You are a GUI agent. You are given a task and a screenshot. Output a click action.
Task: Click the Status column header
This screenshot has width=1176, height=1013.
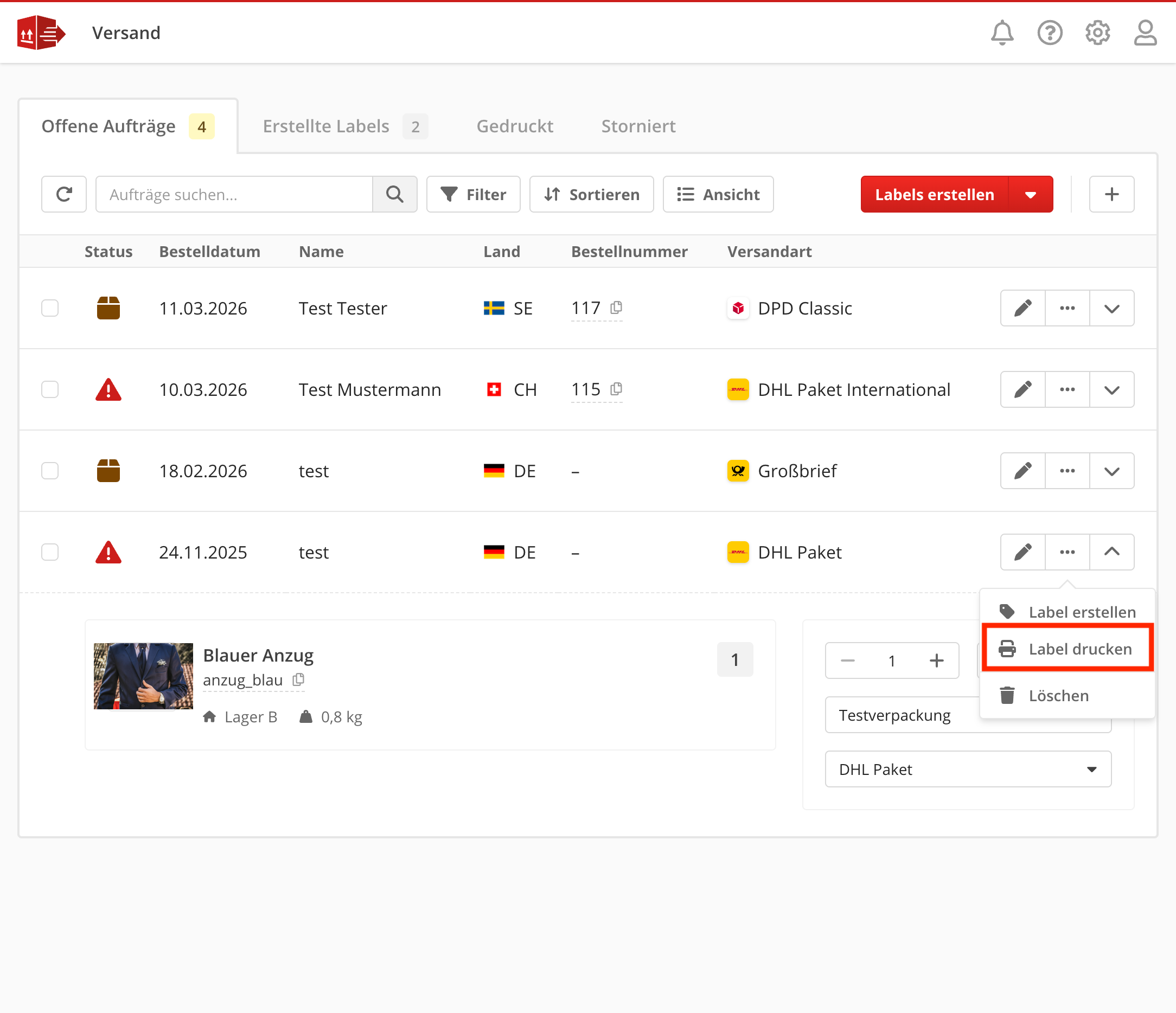[x=108, y=252]
